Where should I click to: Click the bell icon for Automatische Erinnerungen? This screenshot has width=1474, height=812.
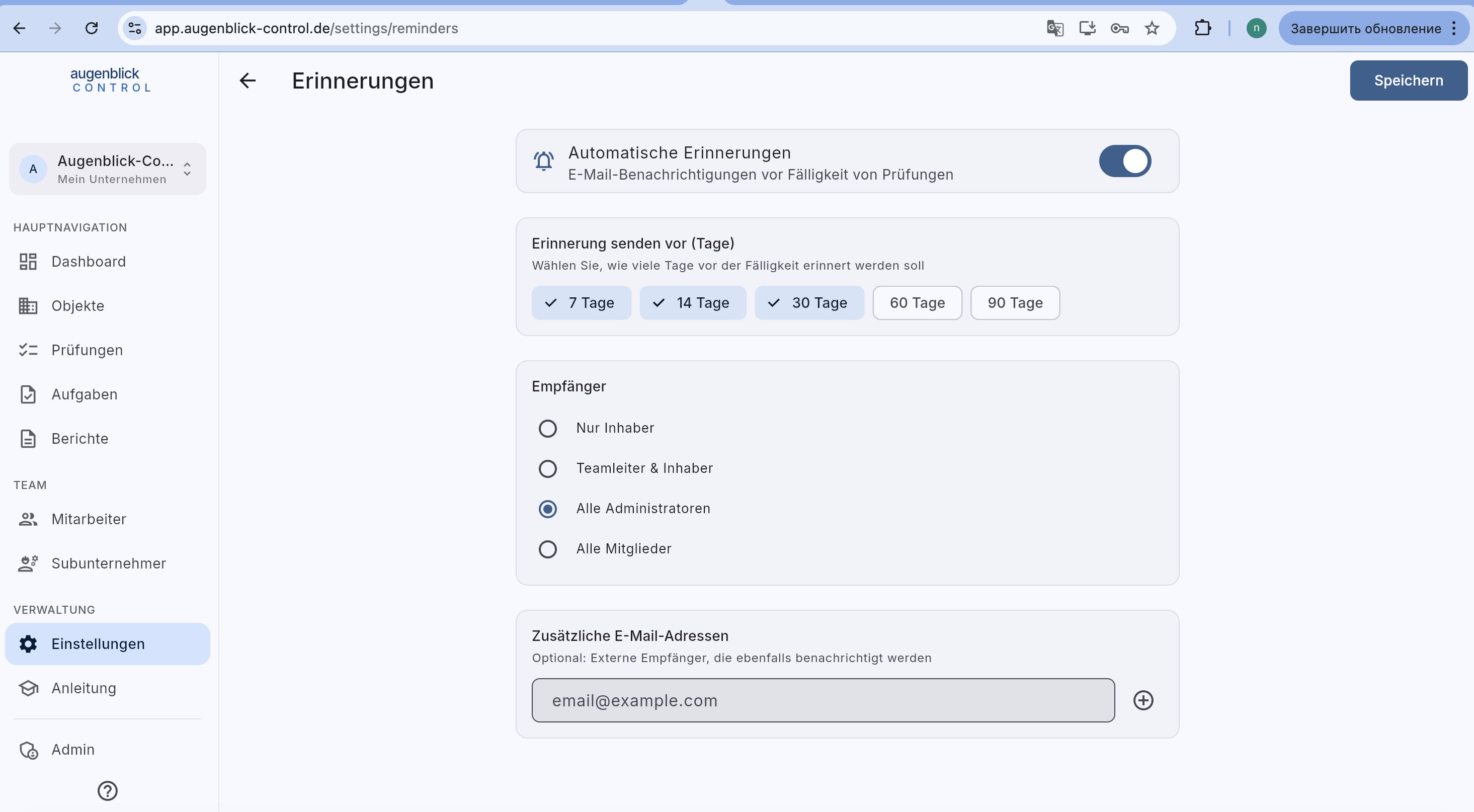click(544, 161)
